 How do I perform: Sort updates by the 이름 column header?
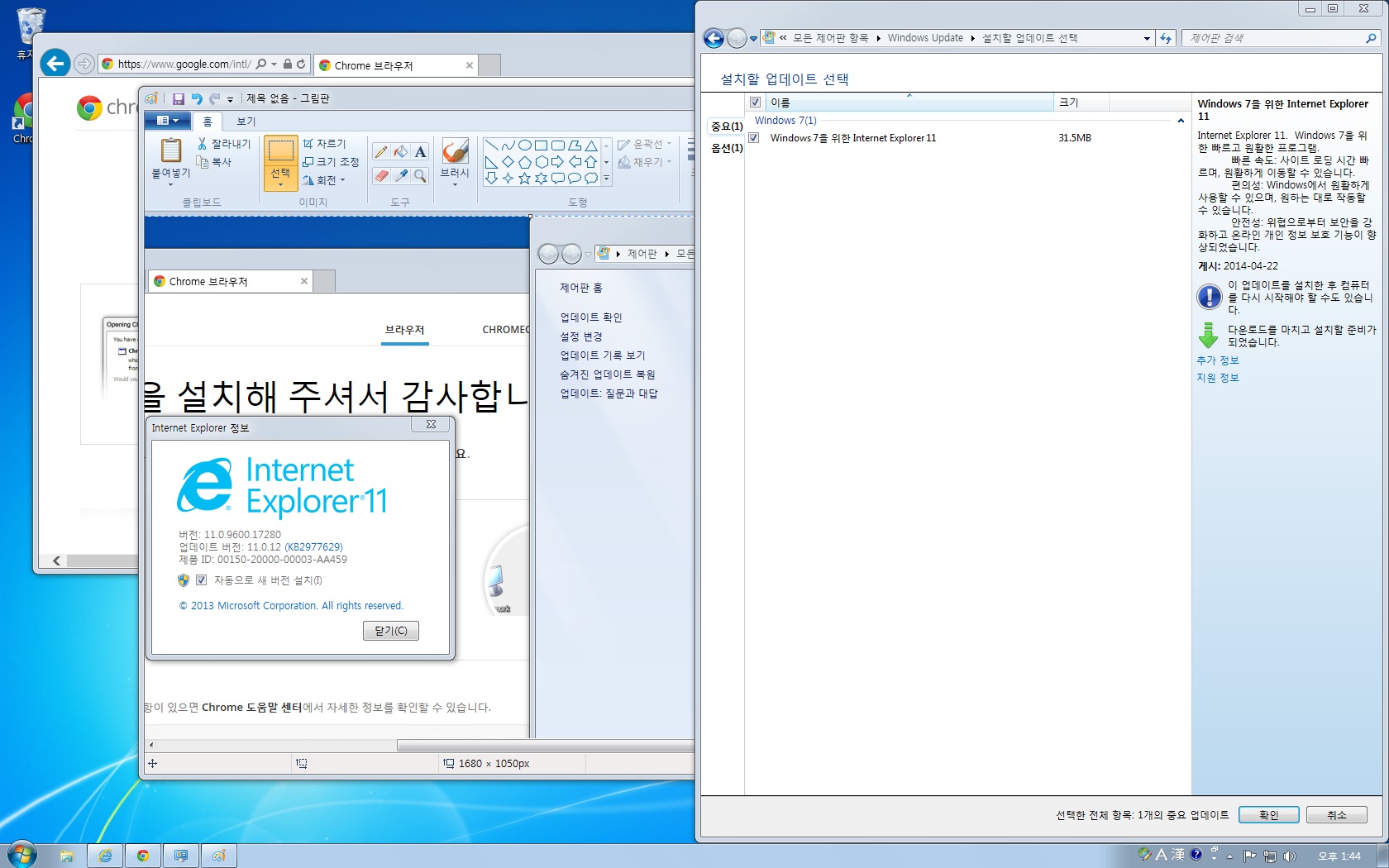[909, 103]
